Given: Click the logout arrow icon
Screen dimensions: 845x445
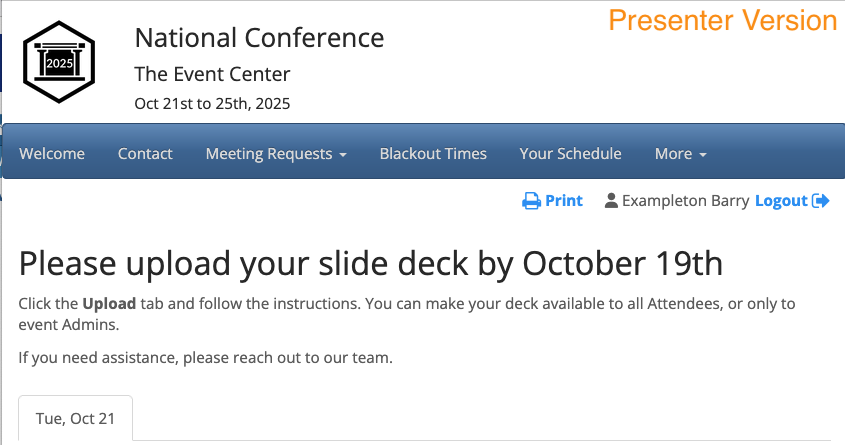Looking at the screenshot, I should pos(821,201).
